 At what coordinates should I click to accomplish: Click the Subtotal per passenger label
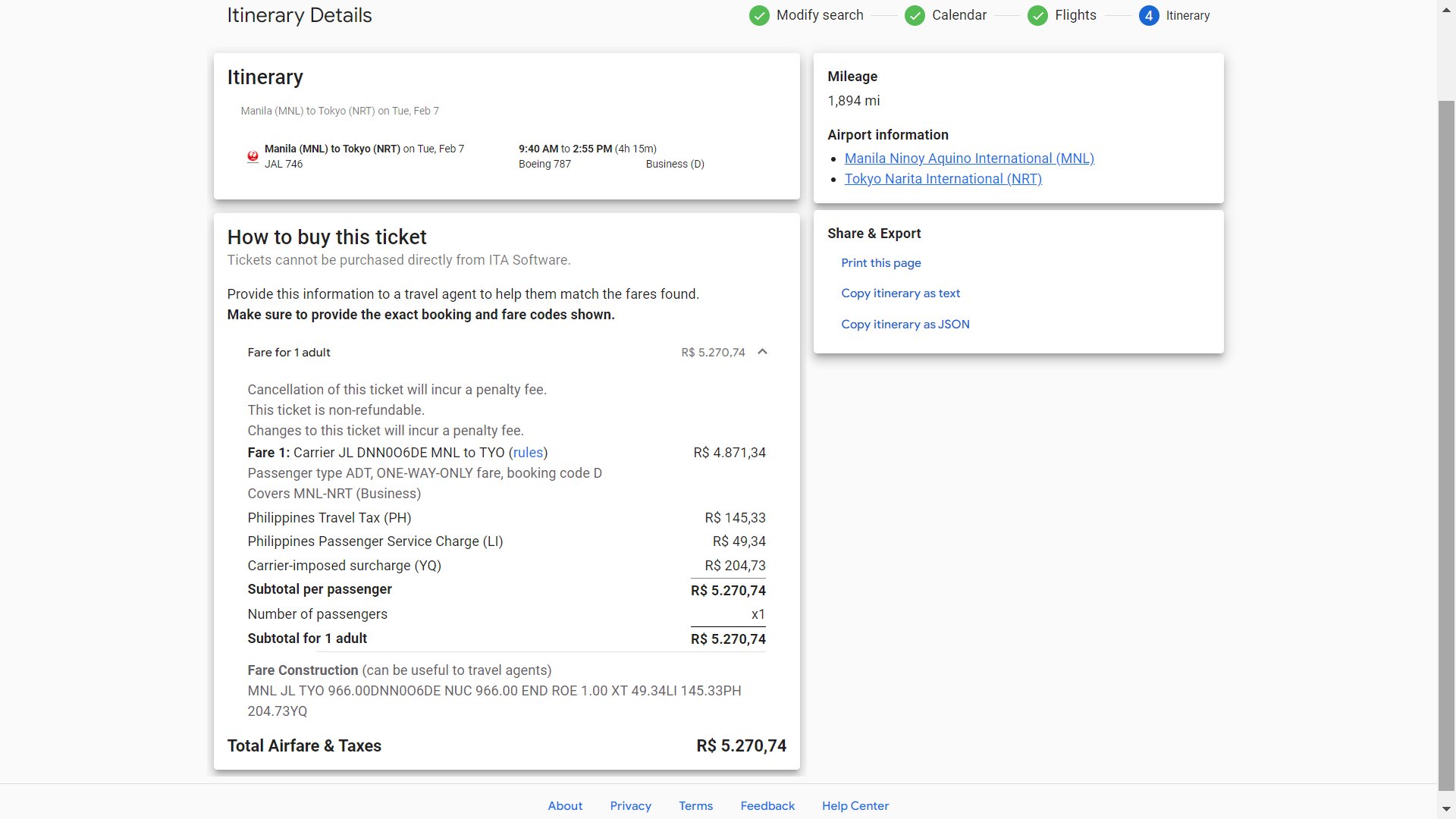319,589
